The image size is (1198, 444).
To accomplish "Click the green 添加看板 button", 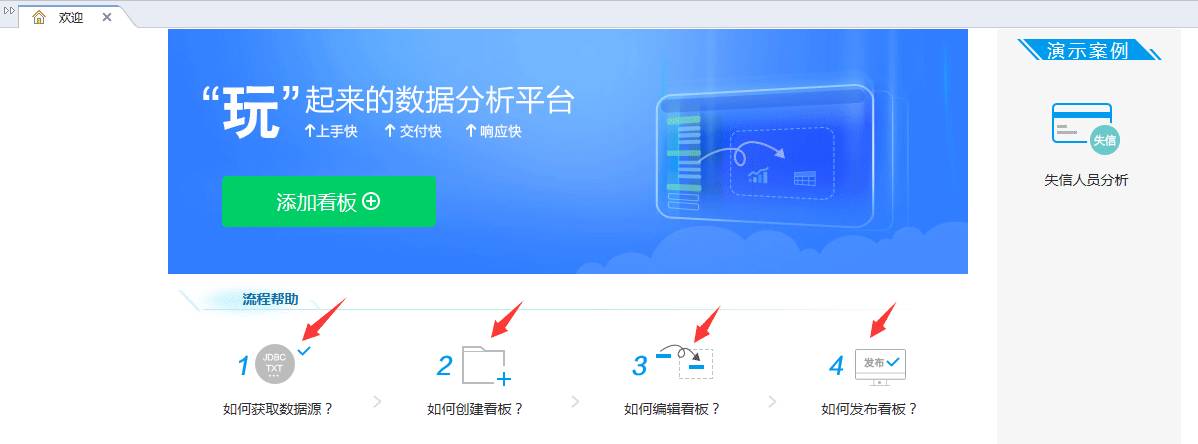I will [x=329, y=201].
